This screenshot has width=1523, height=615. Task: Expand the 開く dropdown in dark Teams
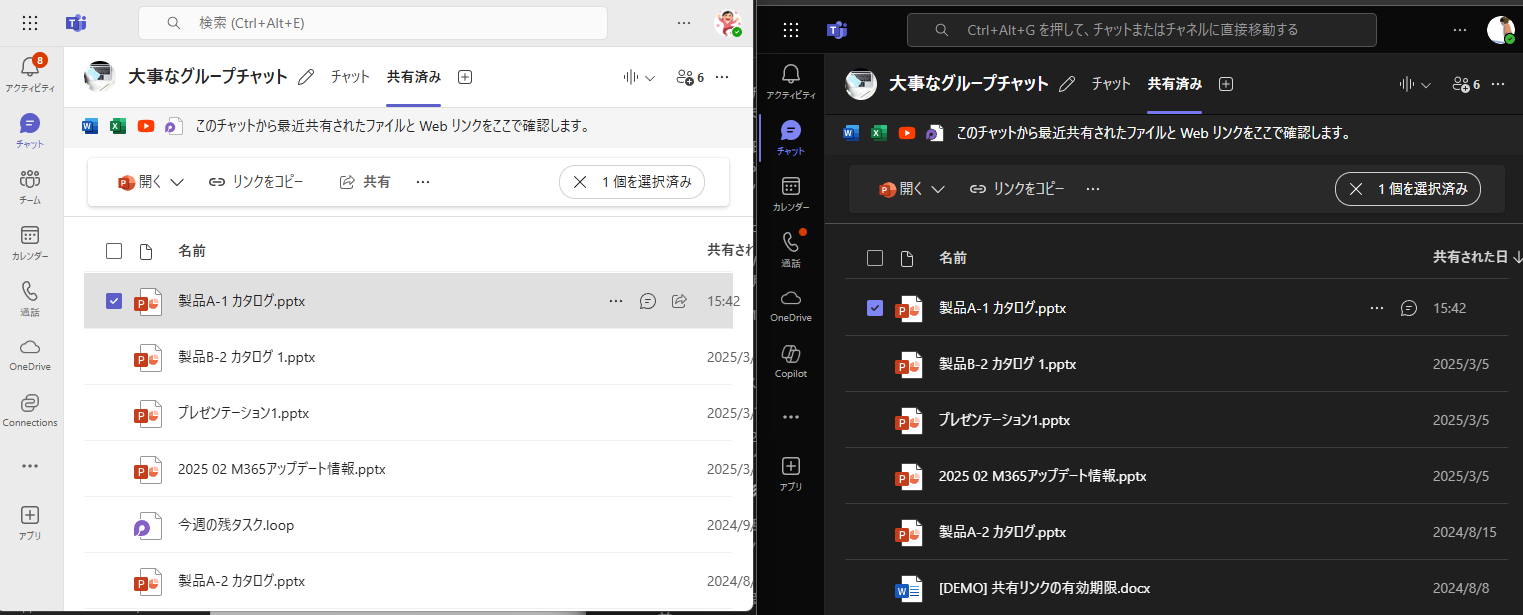938,188
